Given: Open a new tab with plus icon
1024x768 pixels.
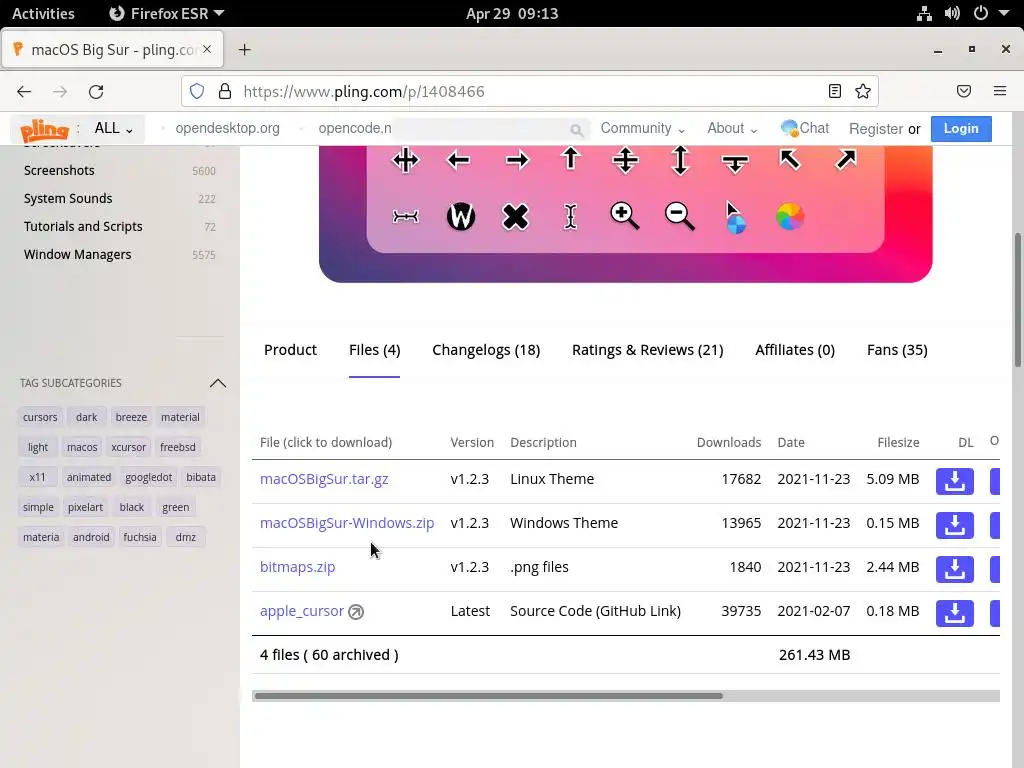Looking at the screenshot, I should [244, 50].
